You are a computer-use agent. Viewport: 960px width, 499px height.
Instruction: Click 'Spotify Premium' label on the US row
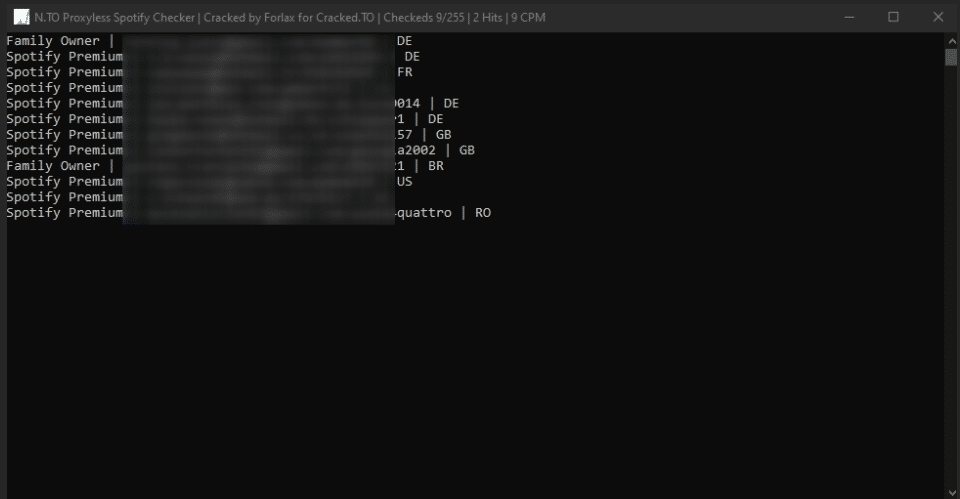64,182
